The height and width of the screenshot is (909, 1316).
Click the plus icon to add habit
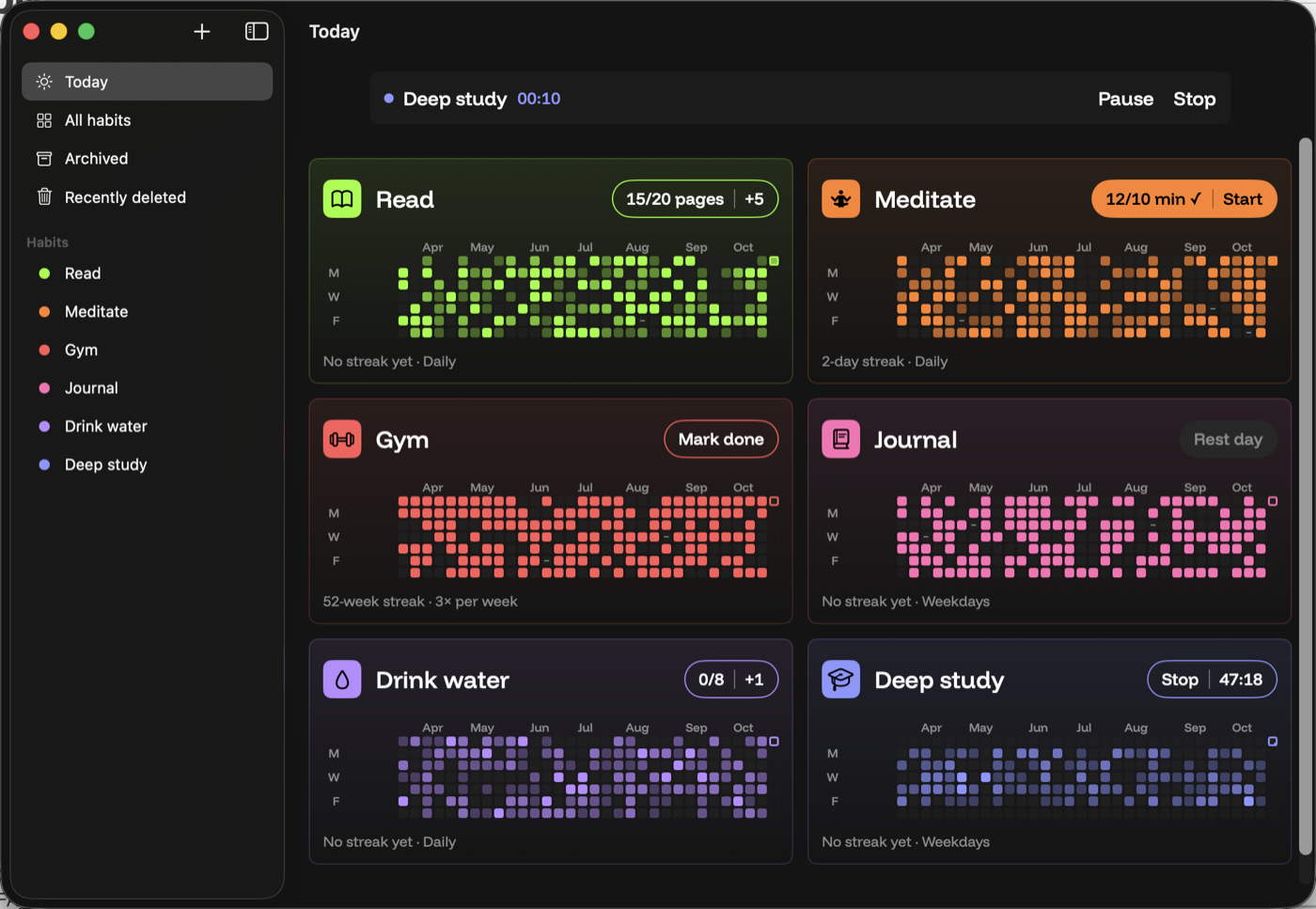[201, 32]
